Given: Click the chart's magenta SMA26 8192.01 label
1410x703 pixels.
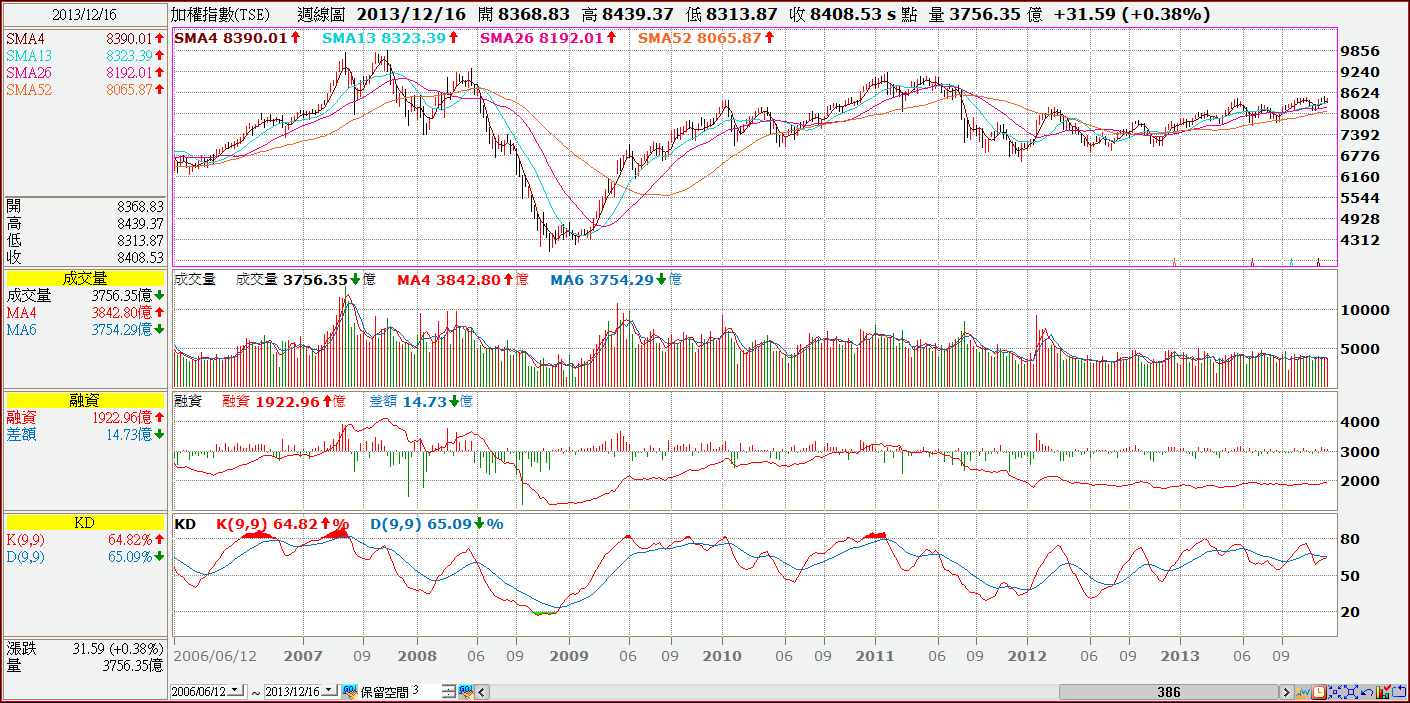Looking at the screenshot, I should [x=548, y=38].
